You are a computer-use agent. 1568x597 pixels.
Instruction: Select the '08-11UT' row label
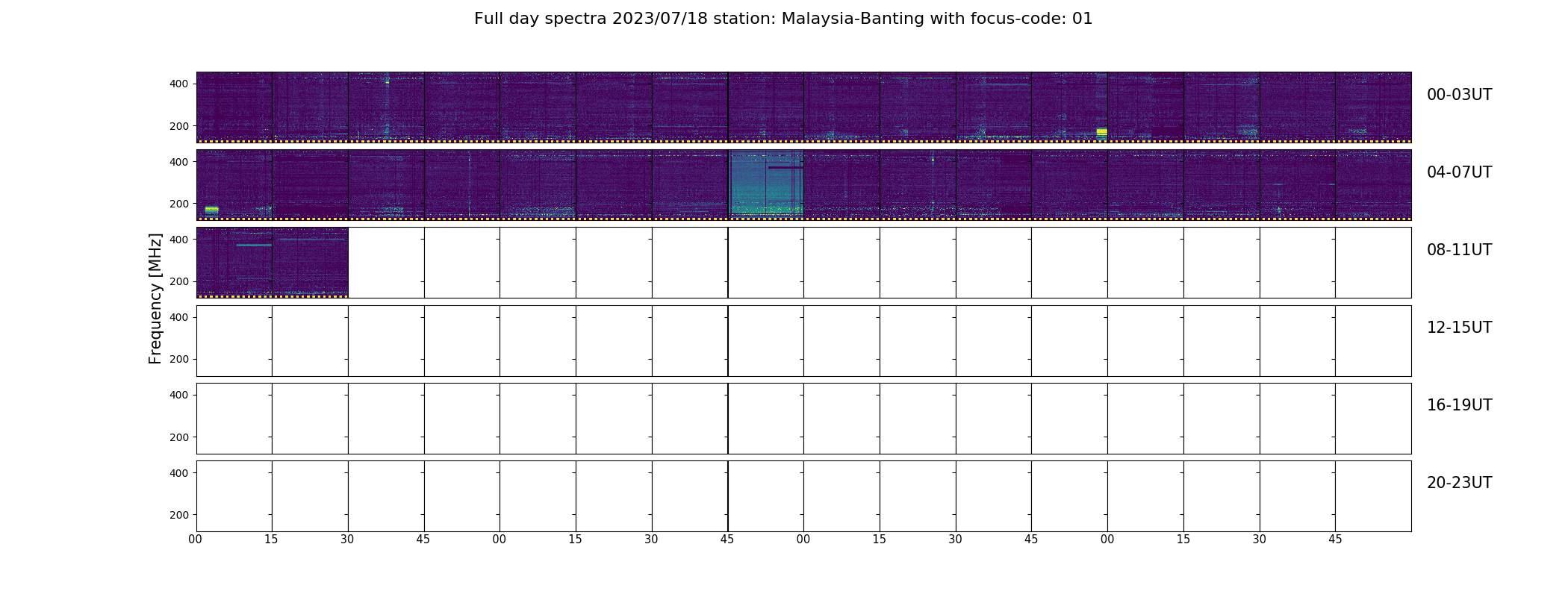[x=1459, y=250]
